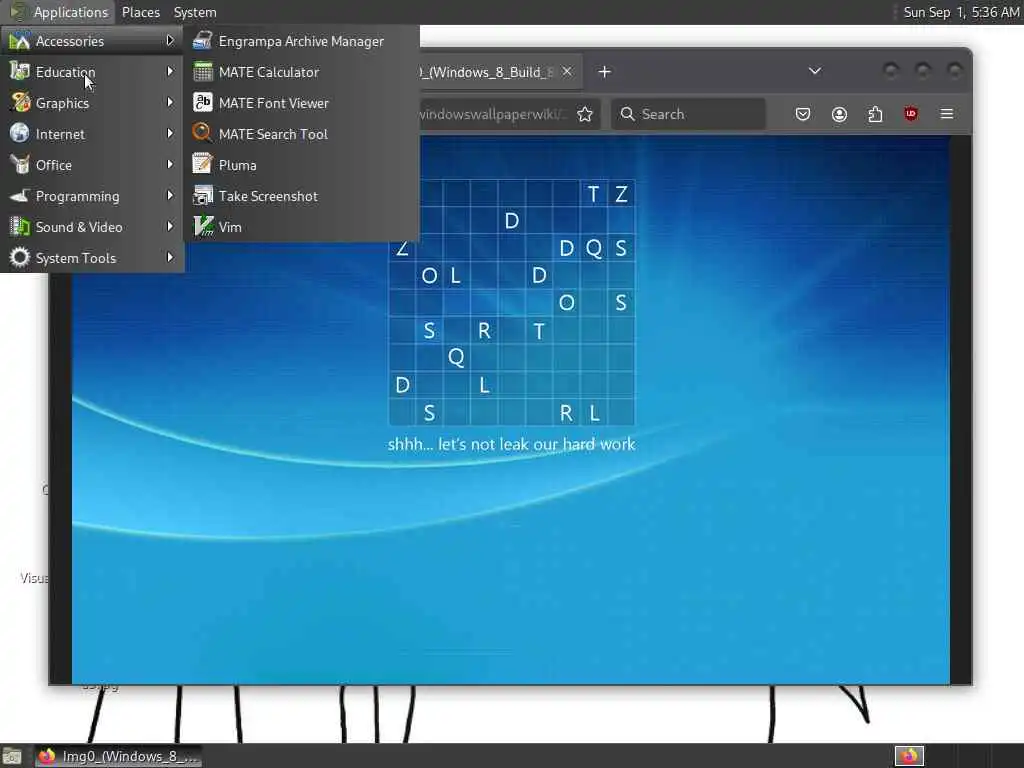1024x768 pixels.
Task: Click the uBlock Origin shield icon
Action: point(911,114)
